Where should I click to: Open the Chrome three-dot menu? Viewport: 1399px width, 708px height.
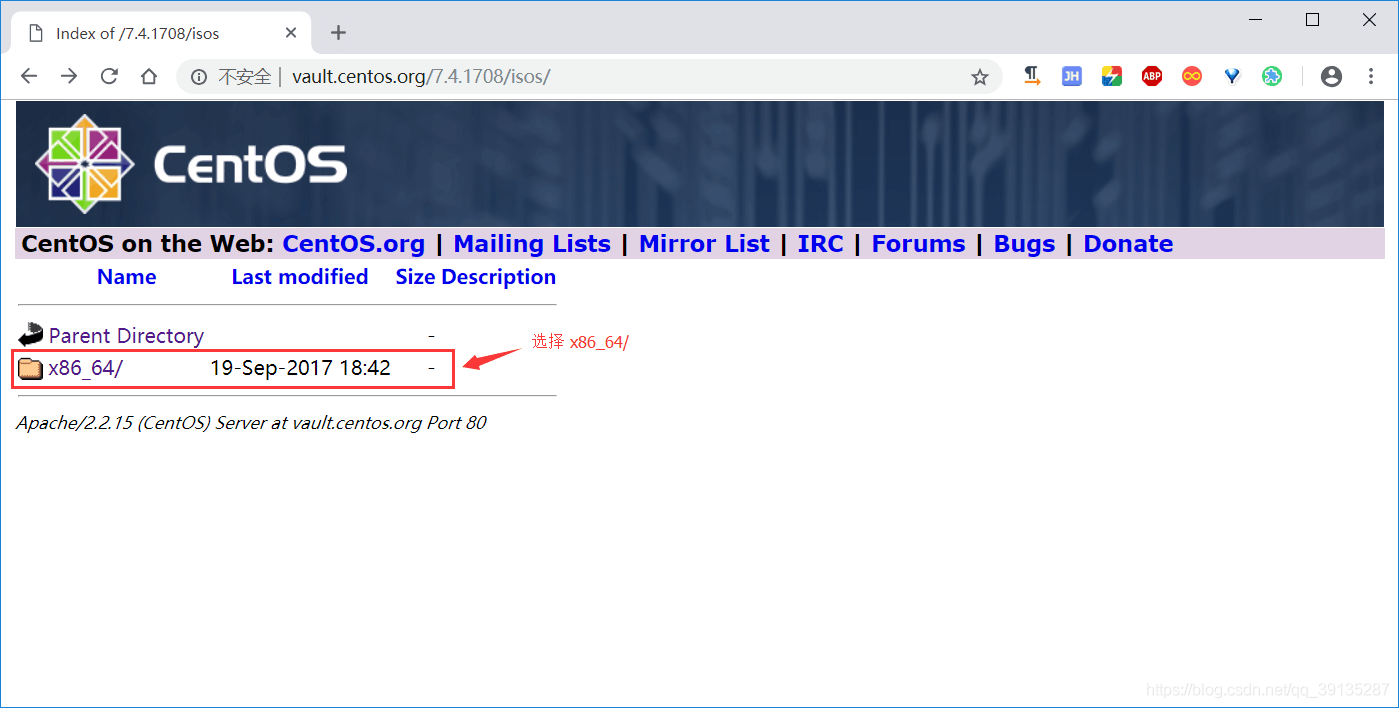coord(1370,76)
